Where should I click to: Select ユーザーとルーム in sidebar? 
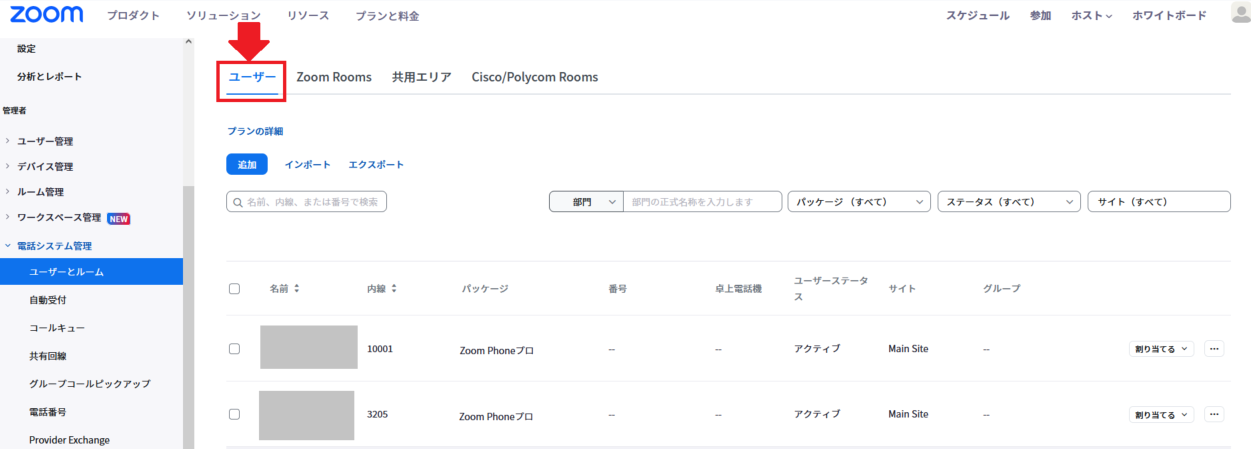click(x=91, y=271)
